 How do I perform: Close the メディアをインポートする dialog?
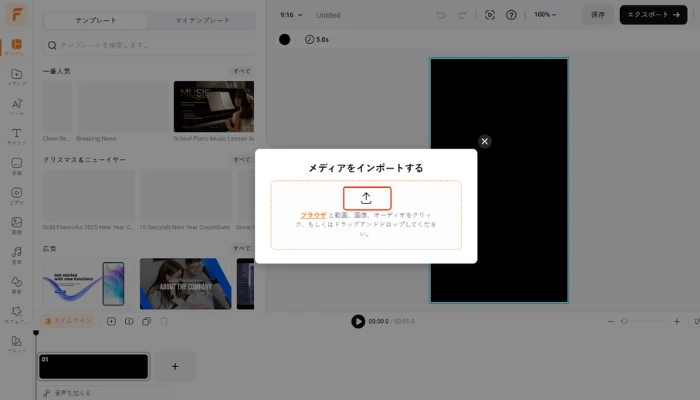click(x=484, y=142)
